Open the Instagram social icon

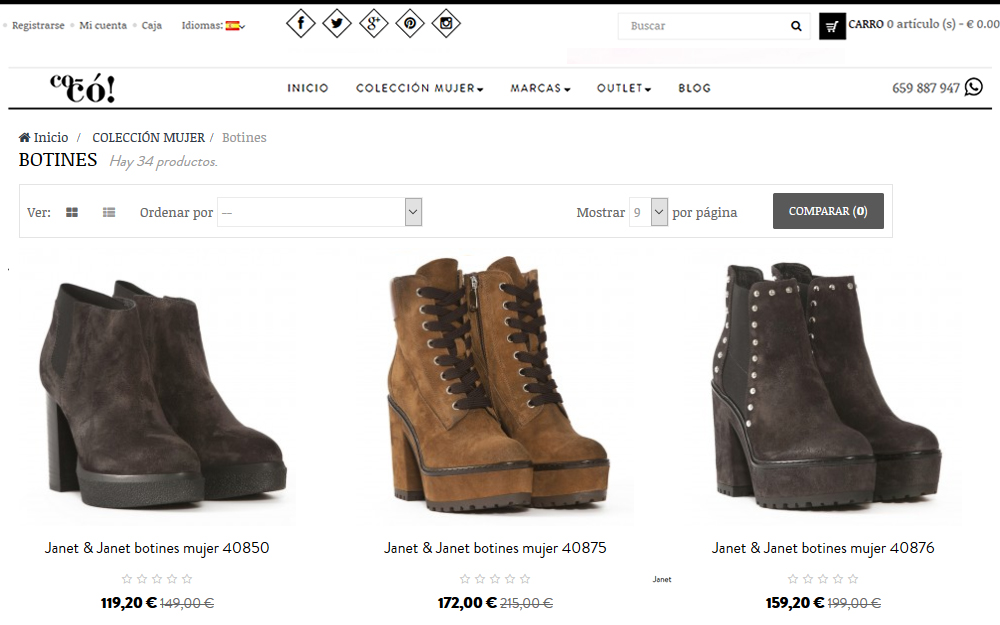click(x=446, y=24)
